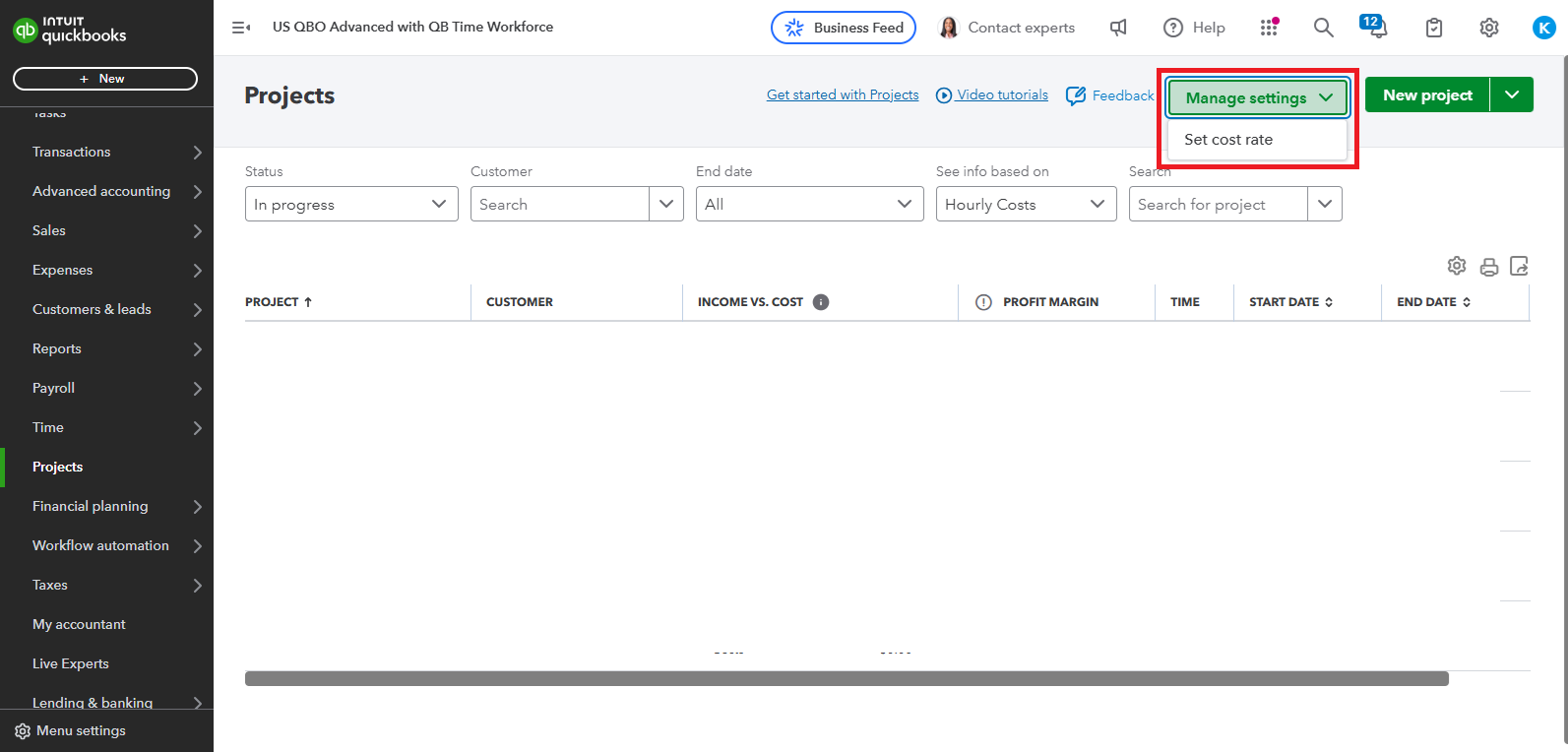Open Financial planning in sidebar

point(106,506)
